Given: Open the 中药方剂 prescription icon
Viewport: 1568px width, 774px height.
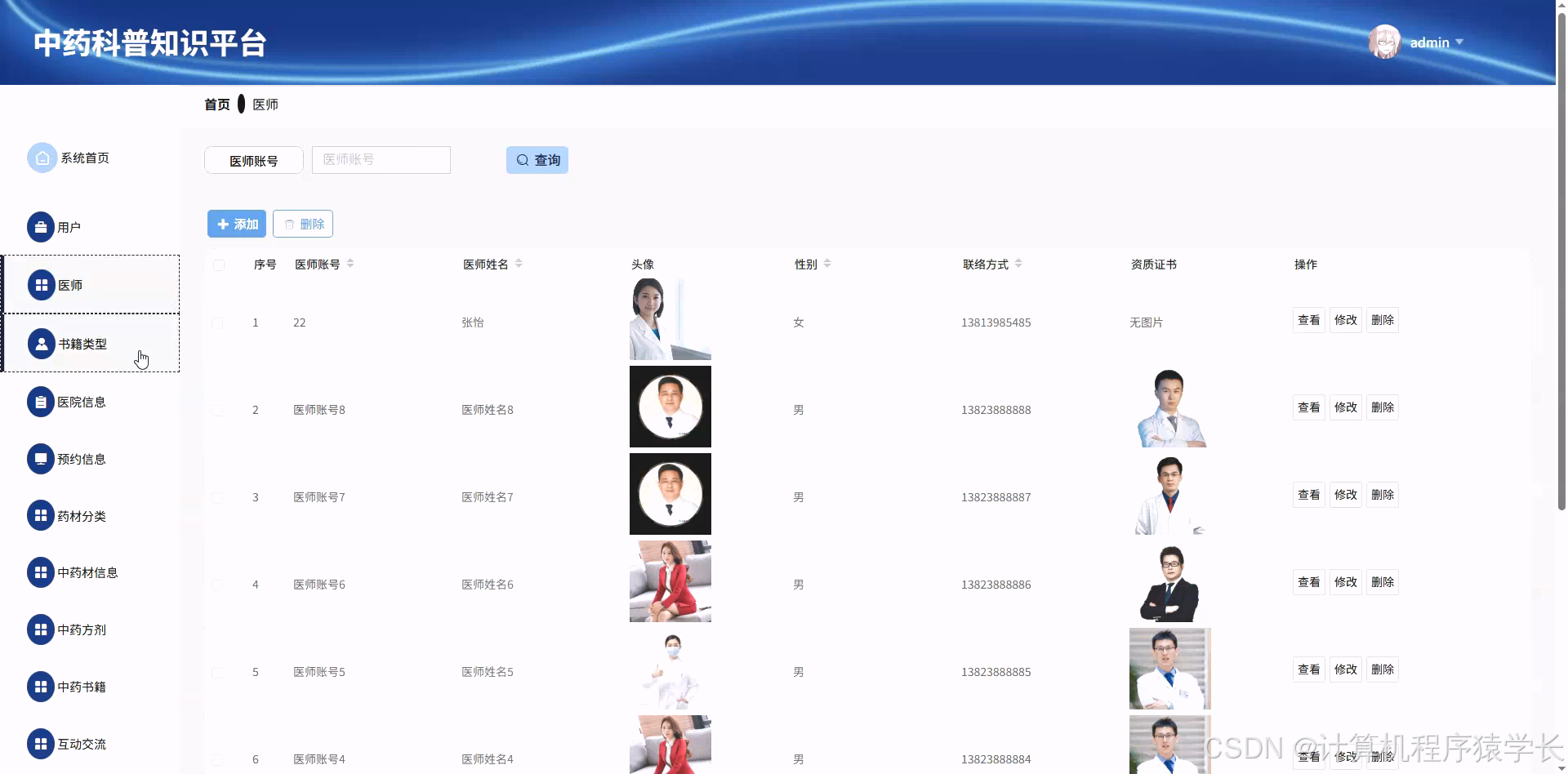Looking at the screenshot, I should click(42, 629).
